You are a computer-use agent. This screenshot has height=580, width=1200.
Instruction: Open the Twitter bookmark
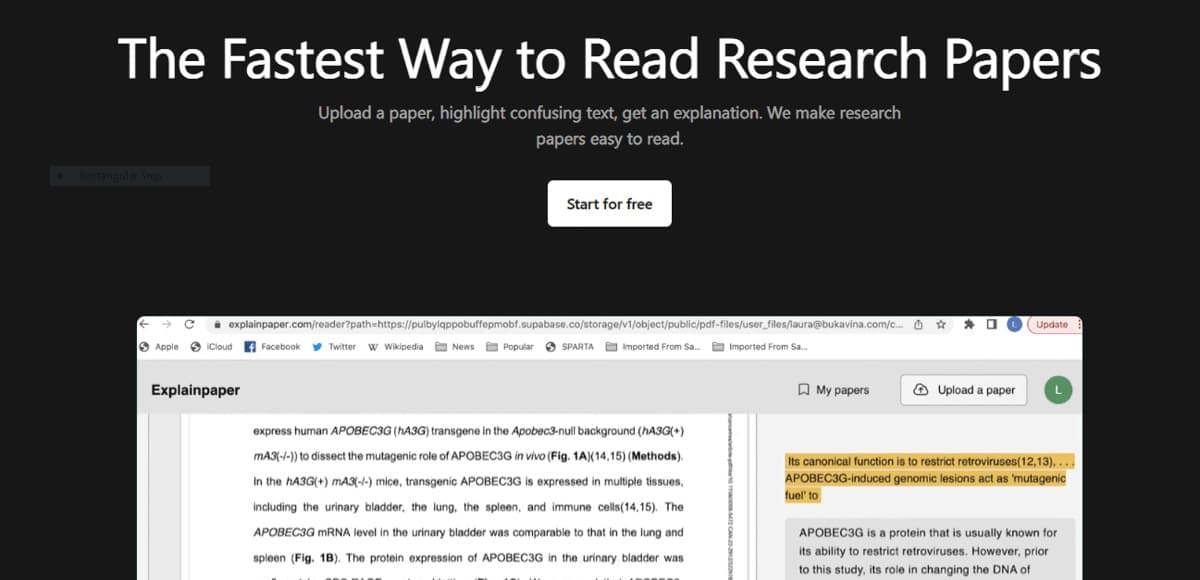[x=334, y=347]
